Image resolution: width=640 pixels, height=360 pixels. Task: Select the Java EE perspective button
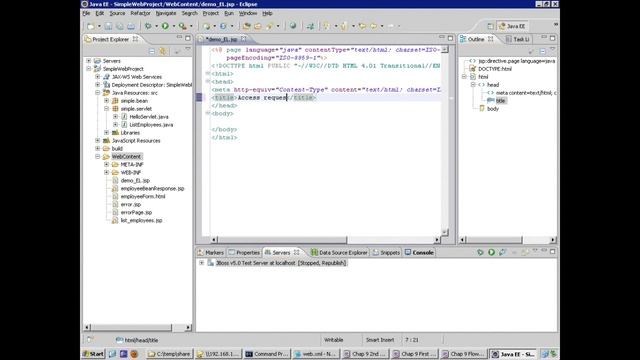tap(513, 26)
